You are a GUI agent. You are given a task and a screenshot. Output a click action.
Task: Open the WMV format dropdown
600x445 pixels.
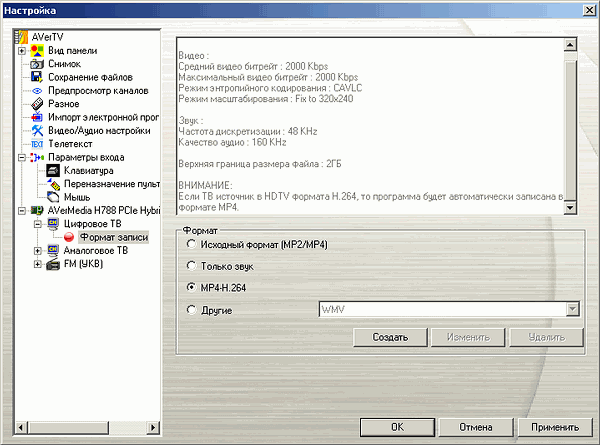pos(573,310)
